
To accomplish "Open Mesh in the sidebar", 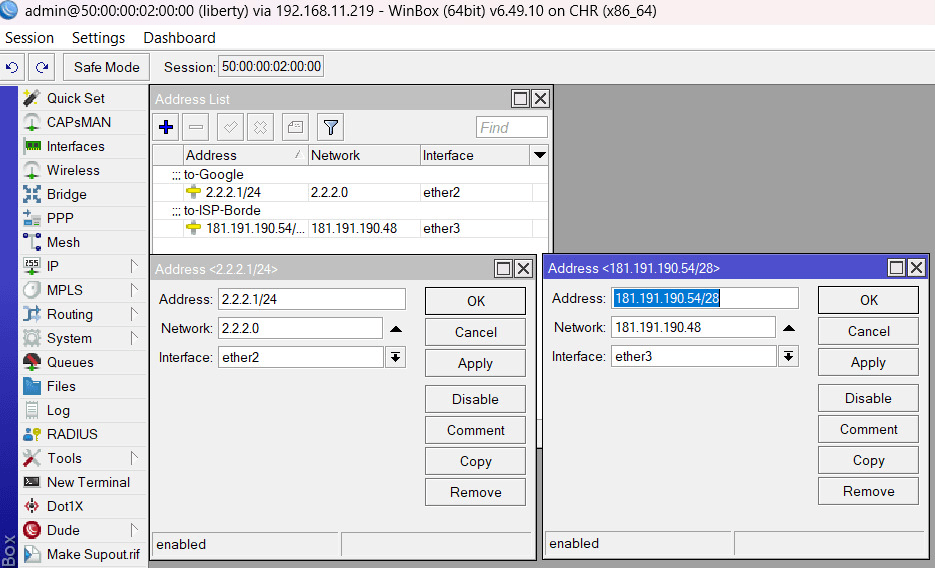I will click(83, 242).
